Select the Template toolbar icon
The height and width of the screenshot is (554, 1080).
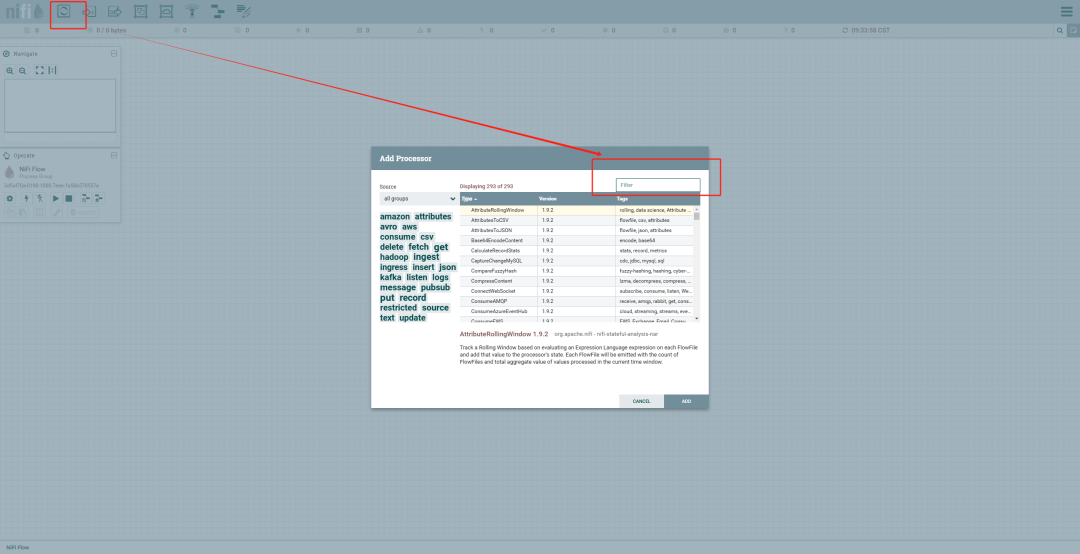point(218,11)
